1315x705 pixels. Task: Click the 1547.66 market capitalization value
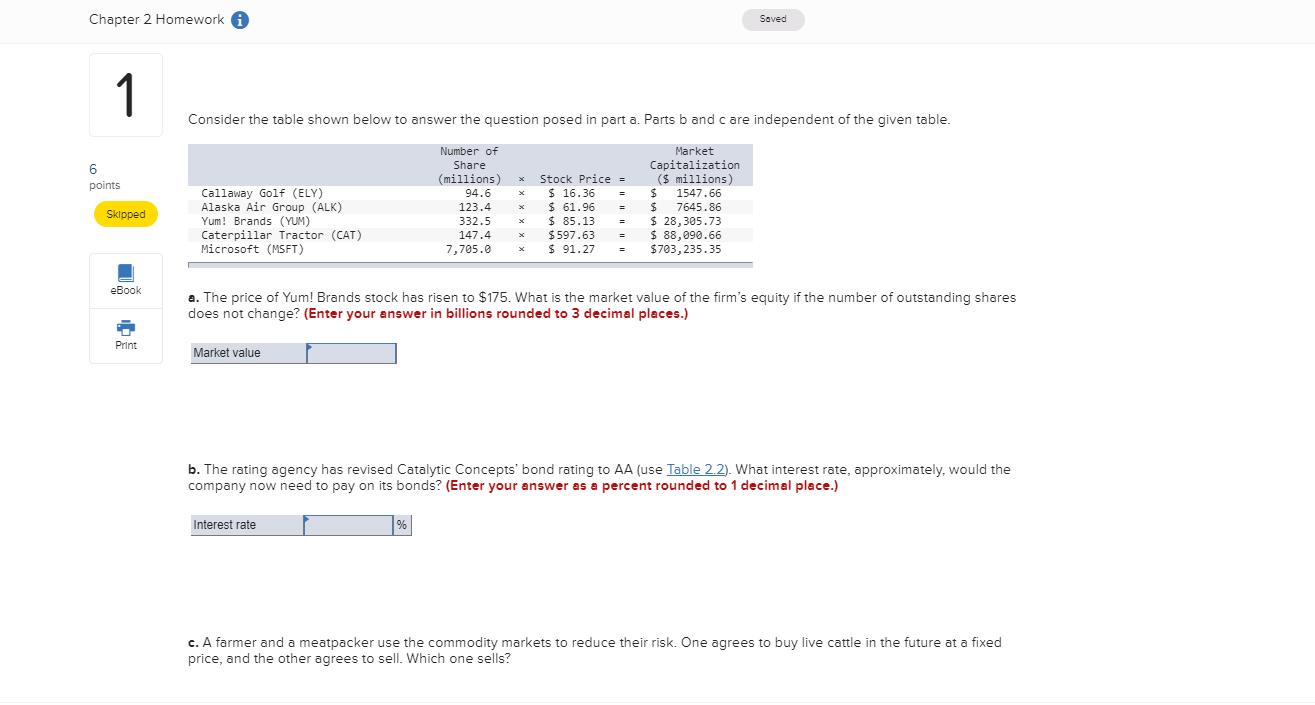(699, 193)
